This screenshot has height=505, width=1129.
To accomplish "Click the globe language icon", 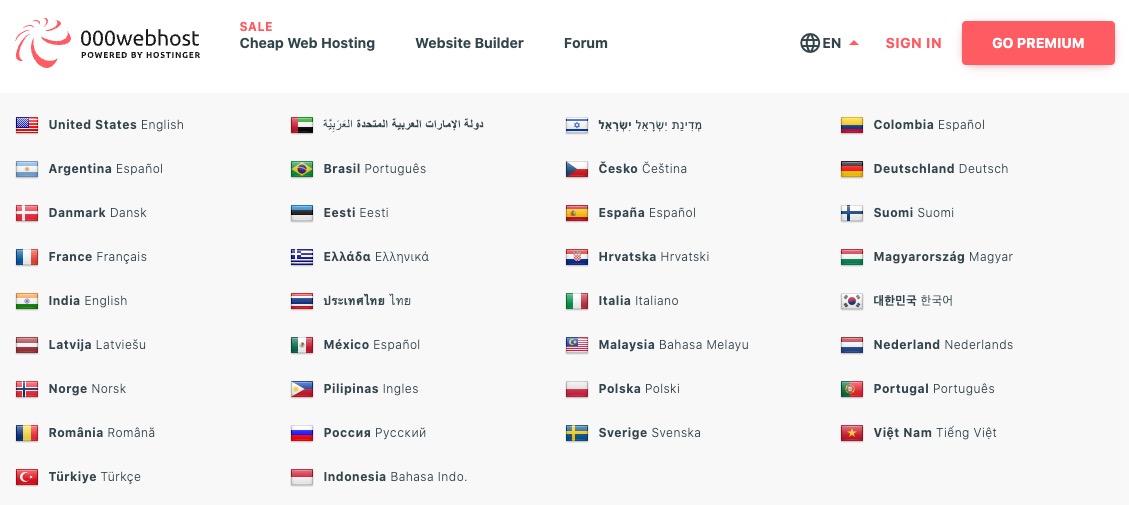I will pyautogui.click(x=810, y=43).
